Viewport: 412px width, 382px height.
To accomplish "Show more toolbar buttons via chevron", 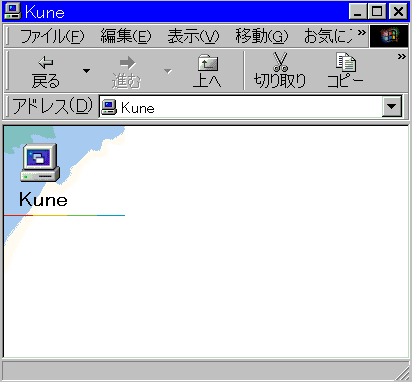I will pyautogui.click(x=402, y=56).
